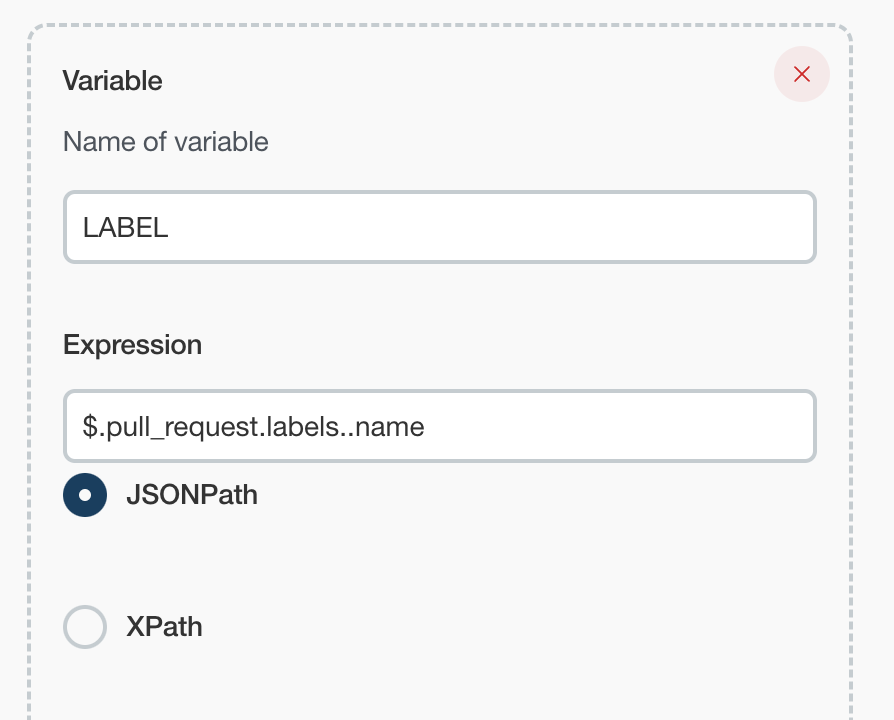Click the JSONPath option label text
This screenshot has height=720, width=894.
pos(191,495)
